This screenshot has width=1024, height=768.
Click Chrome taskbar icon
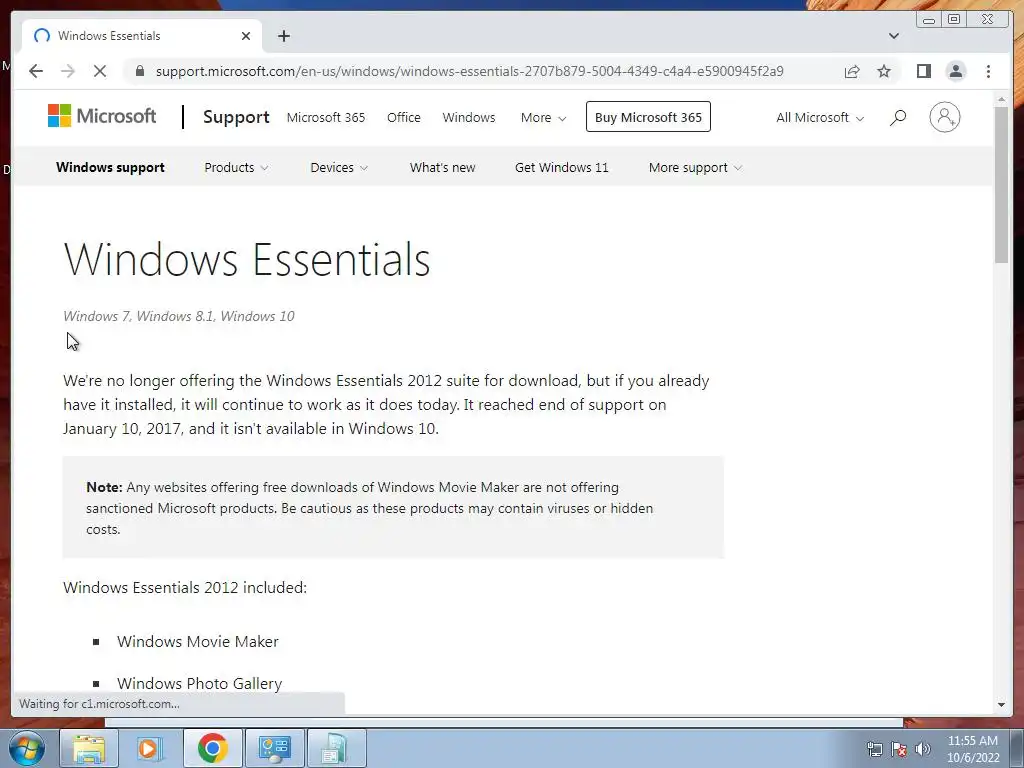pos(212,748)
